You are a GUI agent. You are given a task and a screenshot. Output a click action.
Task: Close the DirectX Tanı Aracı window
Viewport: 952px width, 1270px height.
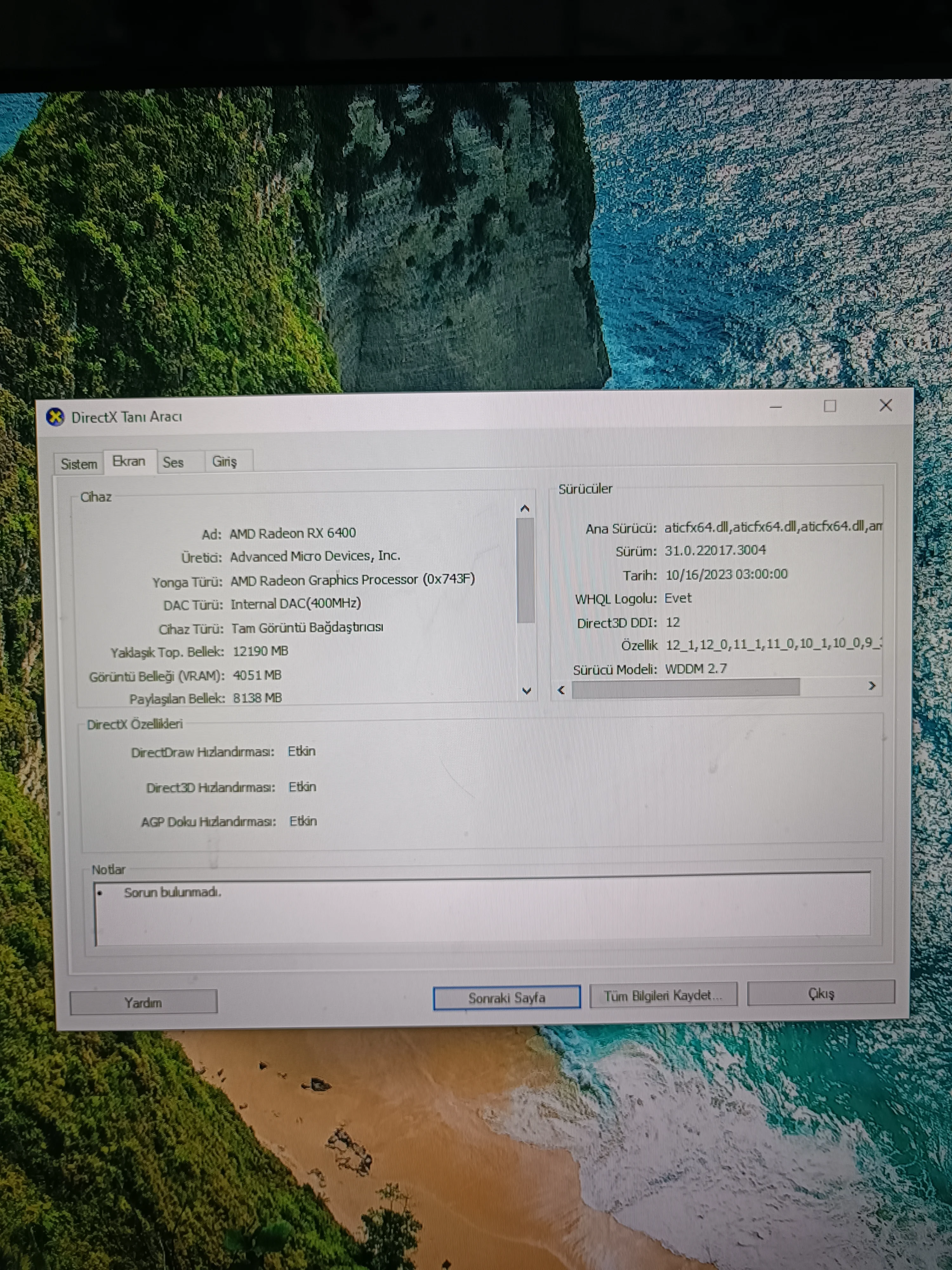(885, 405)
